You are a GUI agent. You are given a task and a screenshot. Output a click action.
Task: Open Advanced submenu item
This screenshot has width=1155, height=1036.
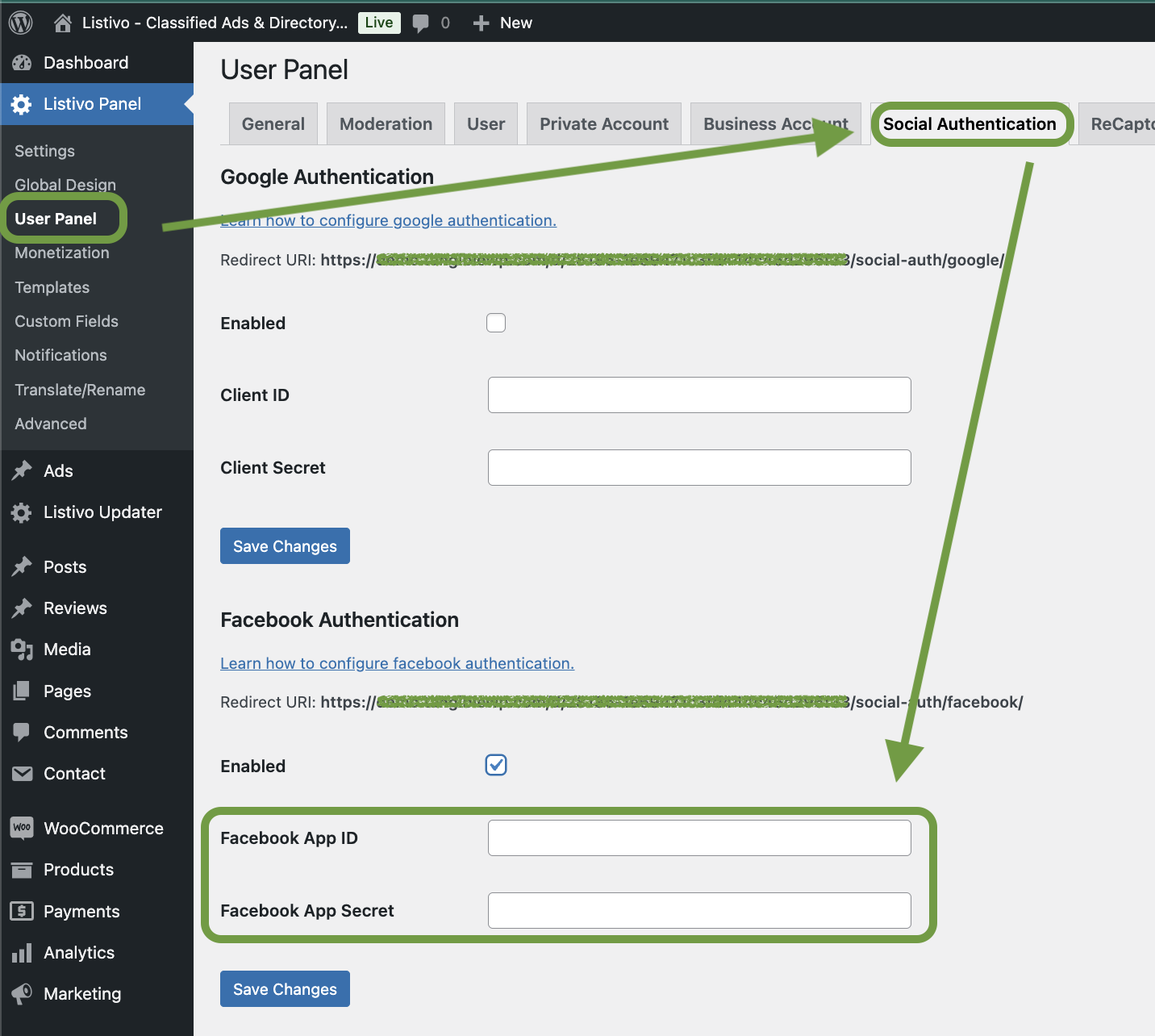[50, 424]
